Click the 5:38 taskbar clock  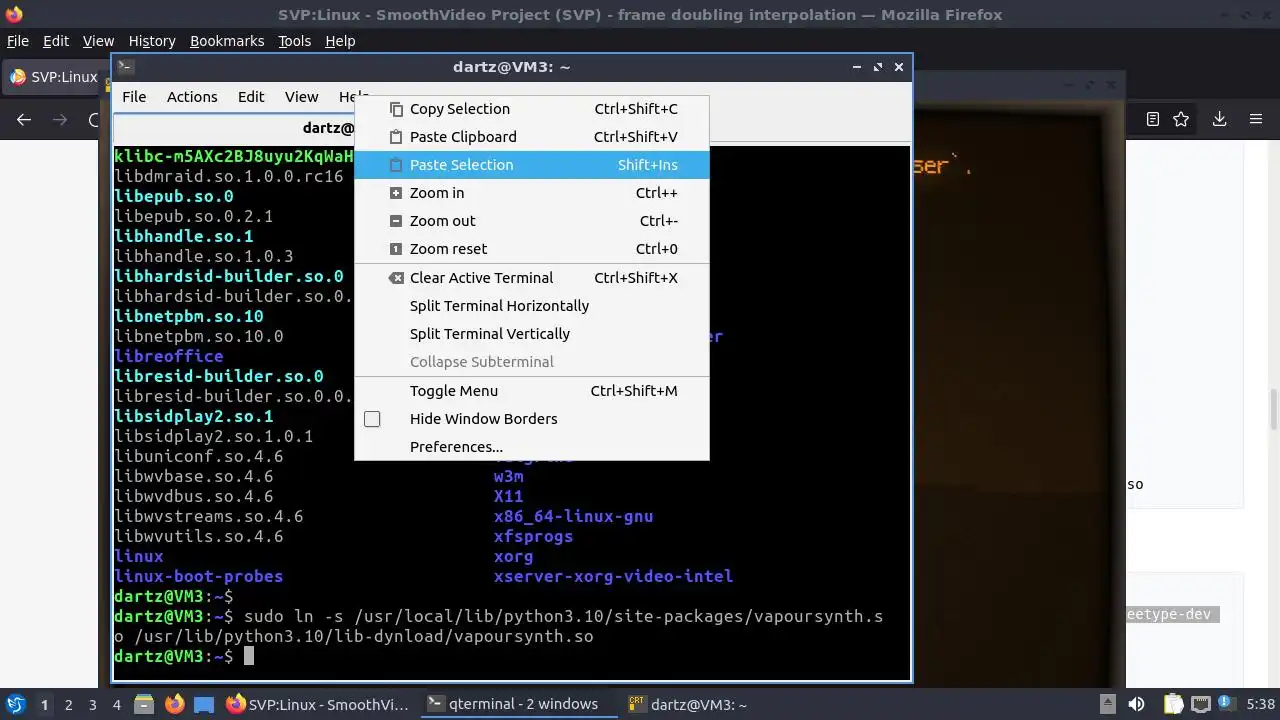tap(1260, 704)
